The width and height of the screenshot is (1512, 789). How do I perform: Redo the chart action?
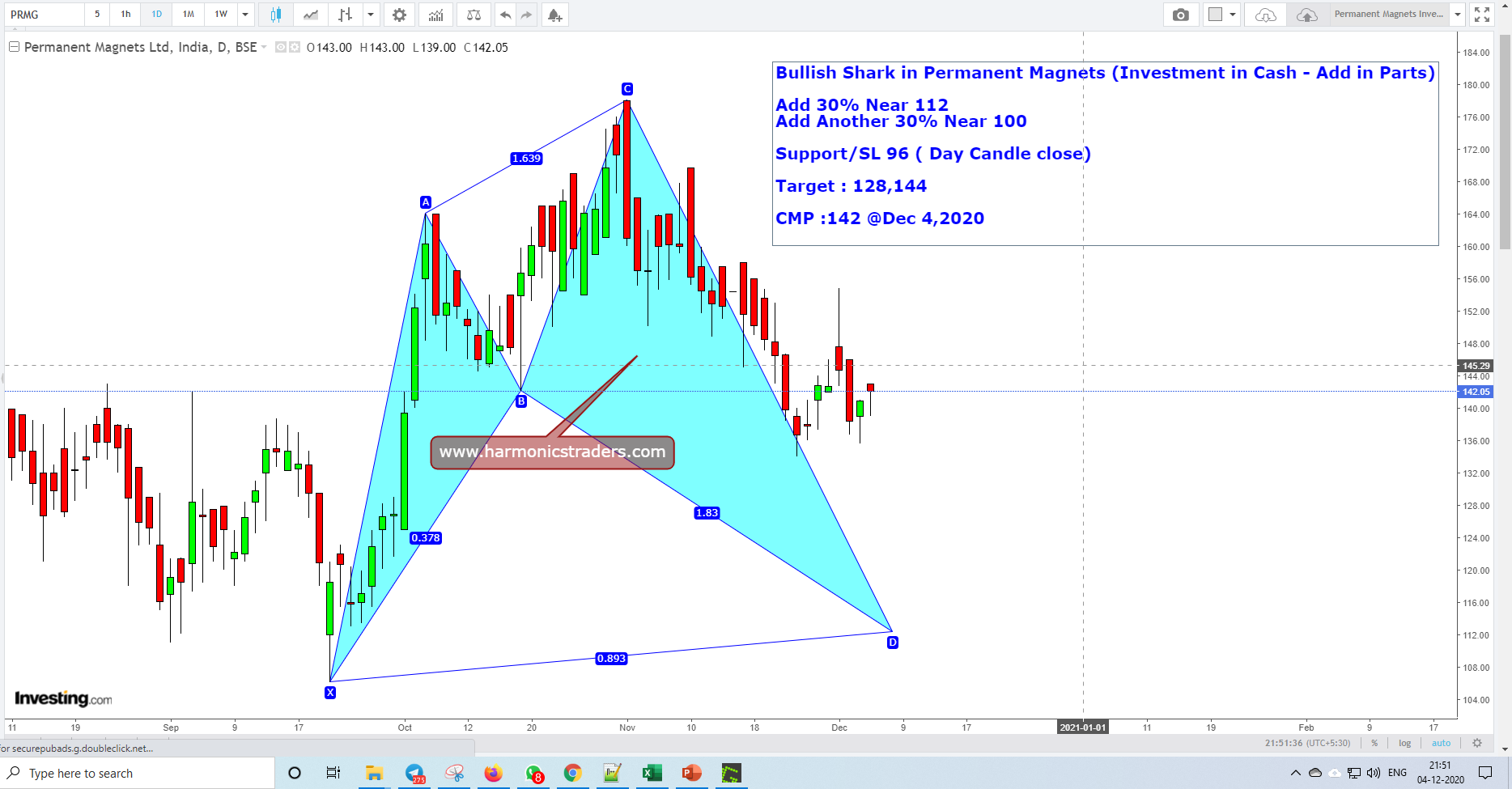click(x=527, y=15)
